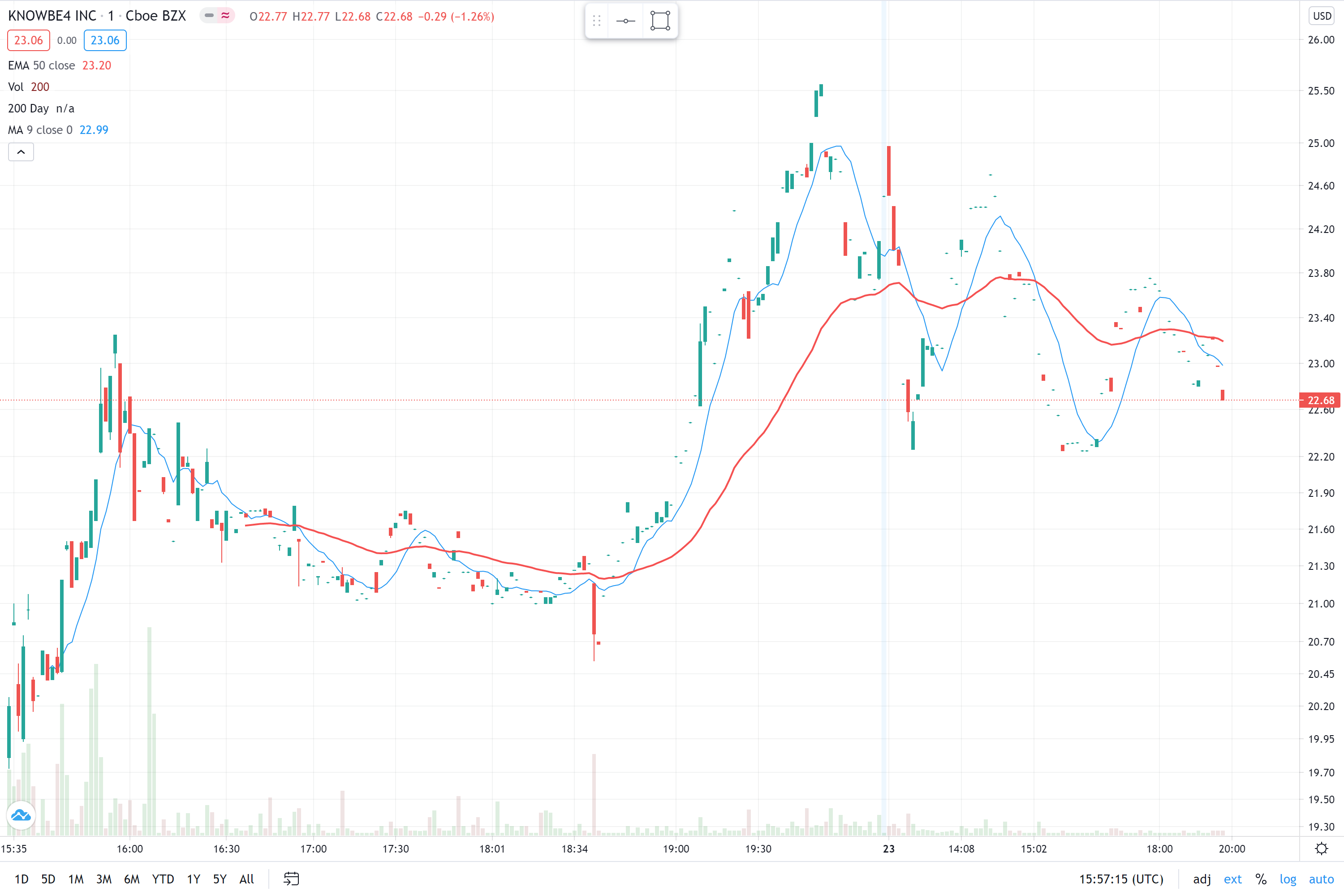Screen dimensions: 1344x896
Task: Click the red 23.06 sell price button
Action: (x=29, y=41)
